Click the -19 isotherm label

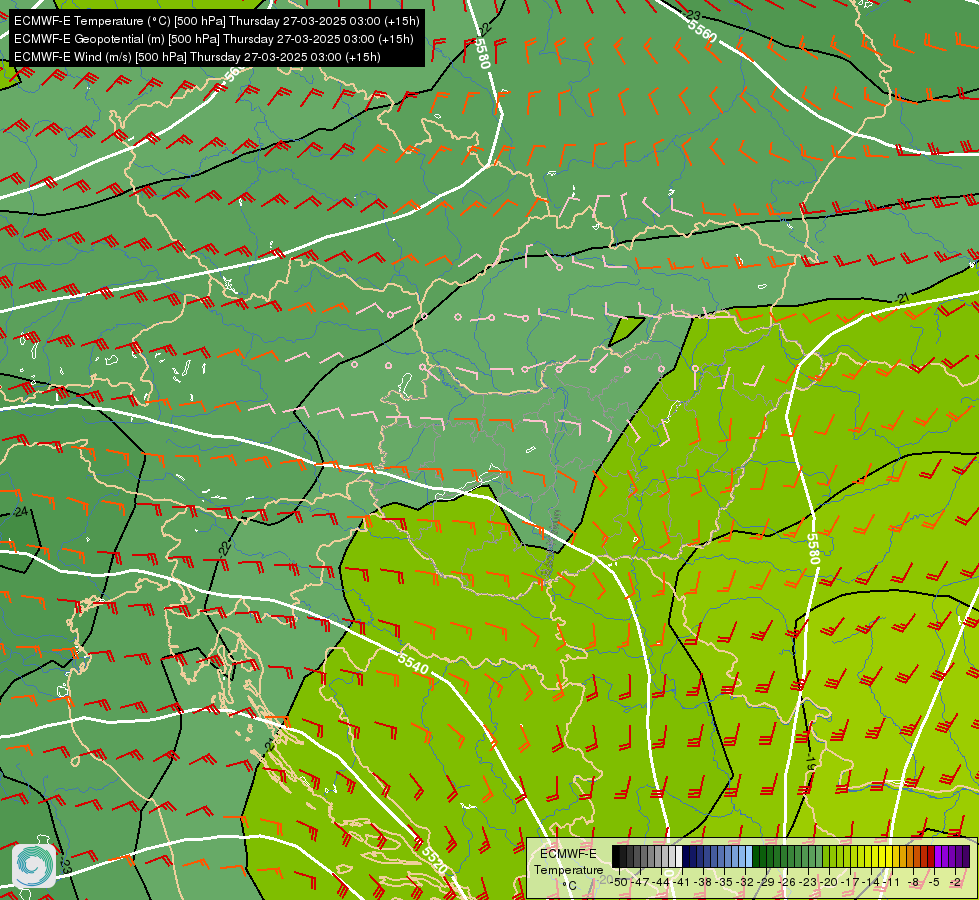tap(810, 763)
